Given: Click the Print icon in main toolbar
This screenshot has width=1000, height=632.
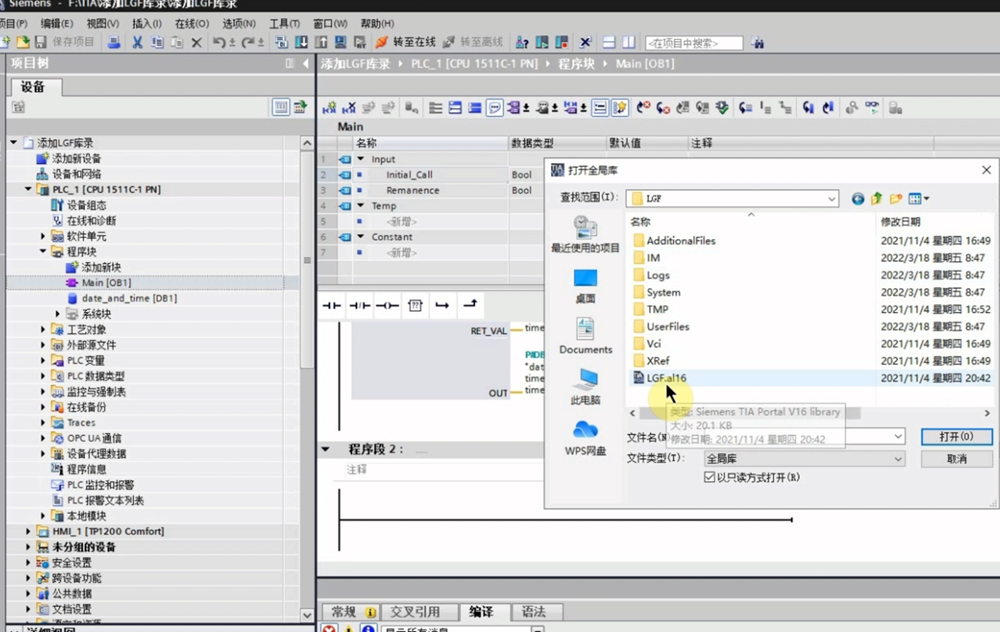Looking at the screenshot, I should [x=113, y=43].
